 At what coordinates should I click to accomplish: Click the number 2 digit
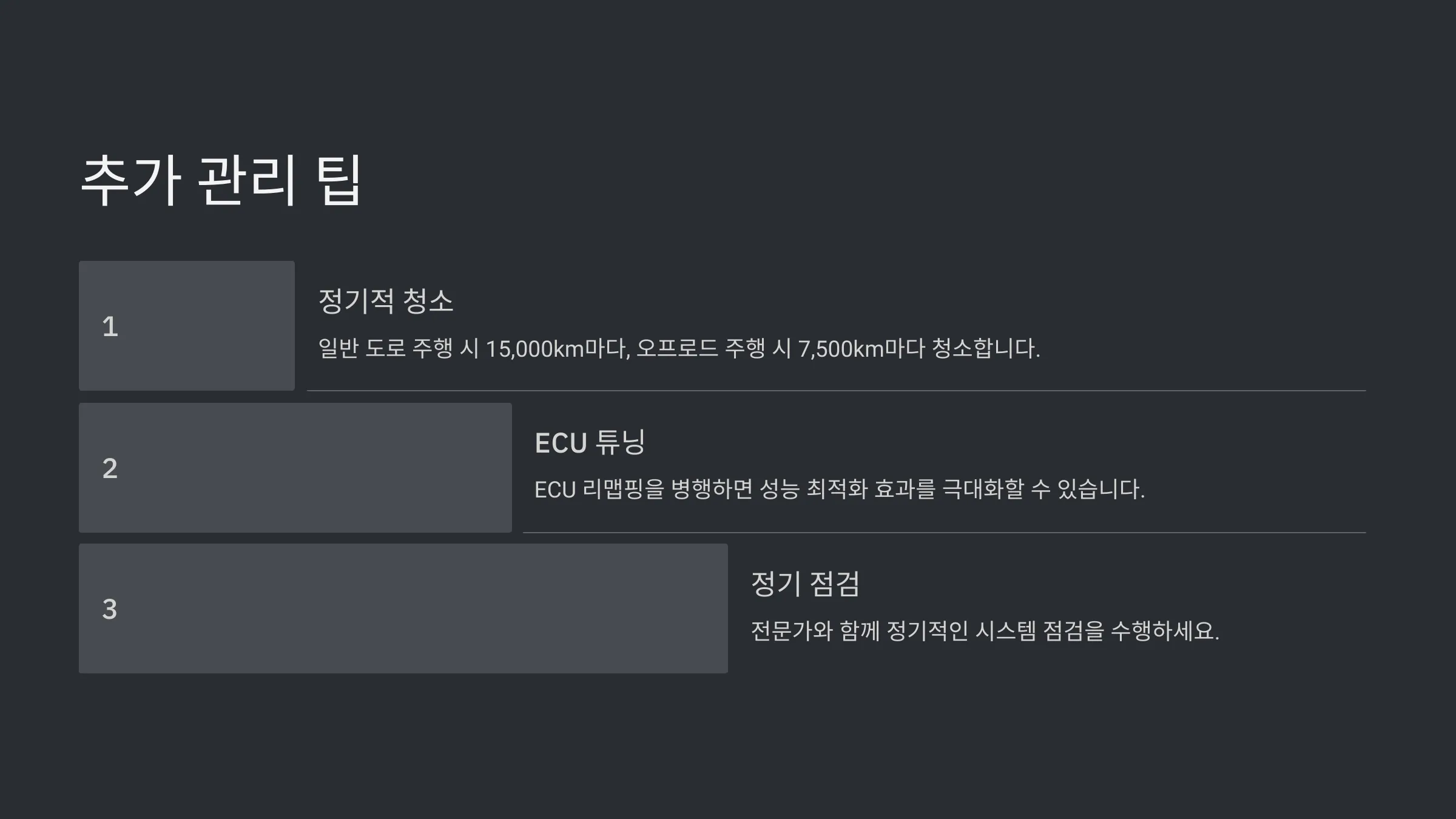(x=110, y=468)
